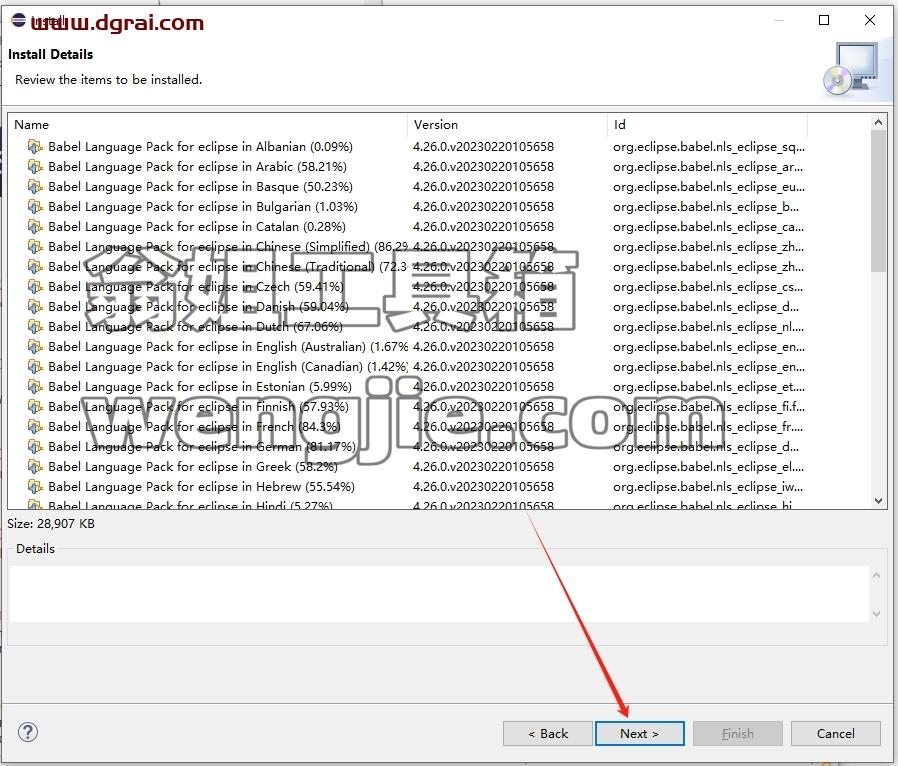Select the Chinese (Simplified) language pack row
Viewport: 898px width, 766px height.
[x=438, y=247]
